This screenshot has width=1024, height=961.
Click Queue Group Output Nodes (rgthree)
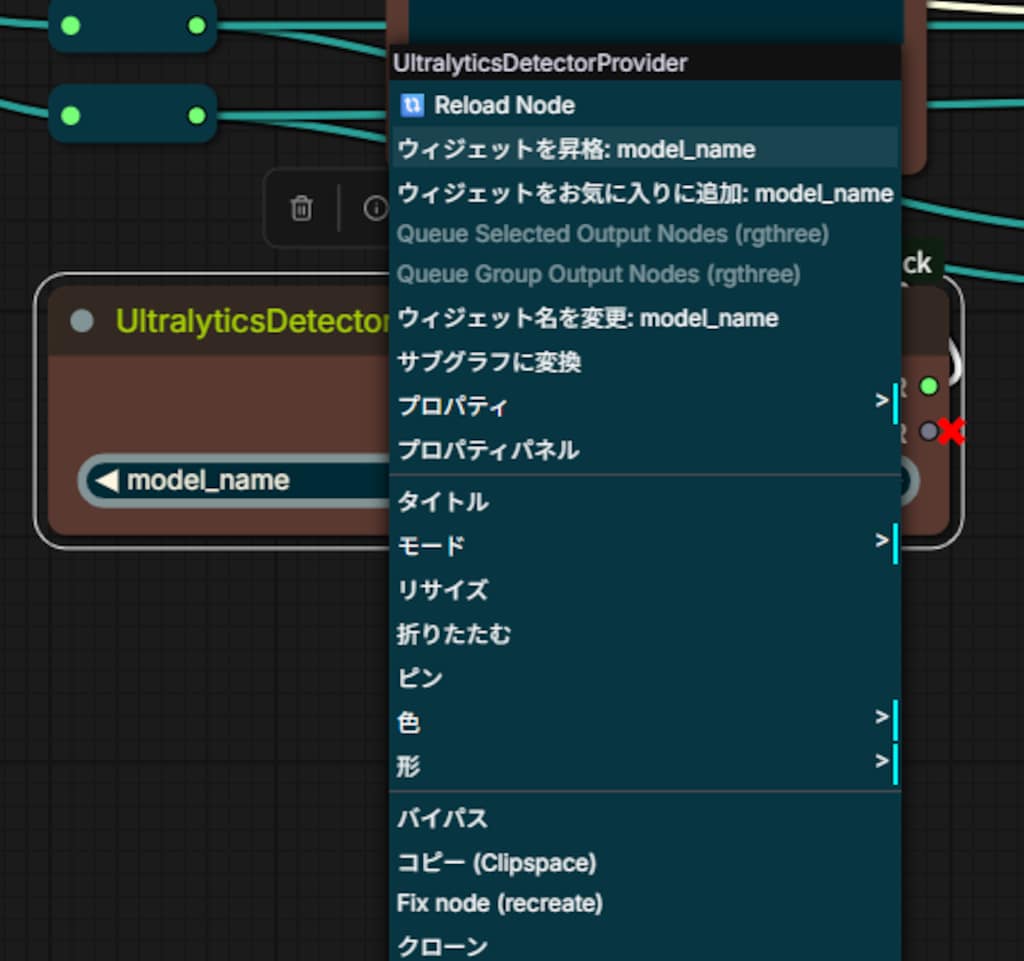645,274
